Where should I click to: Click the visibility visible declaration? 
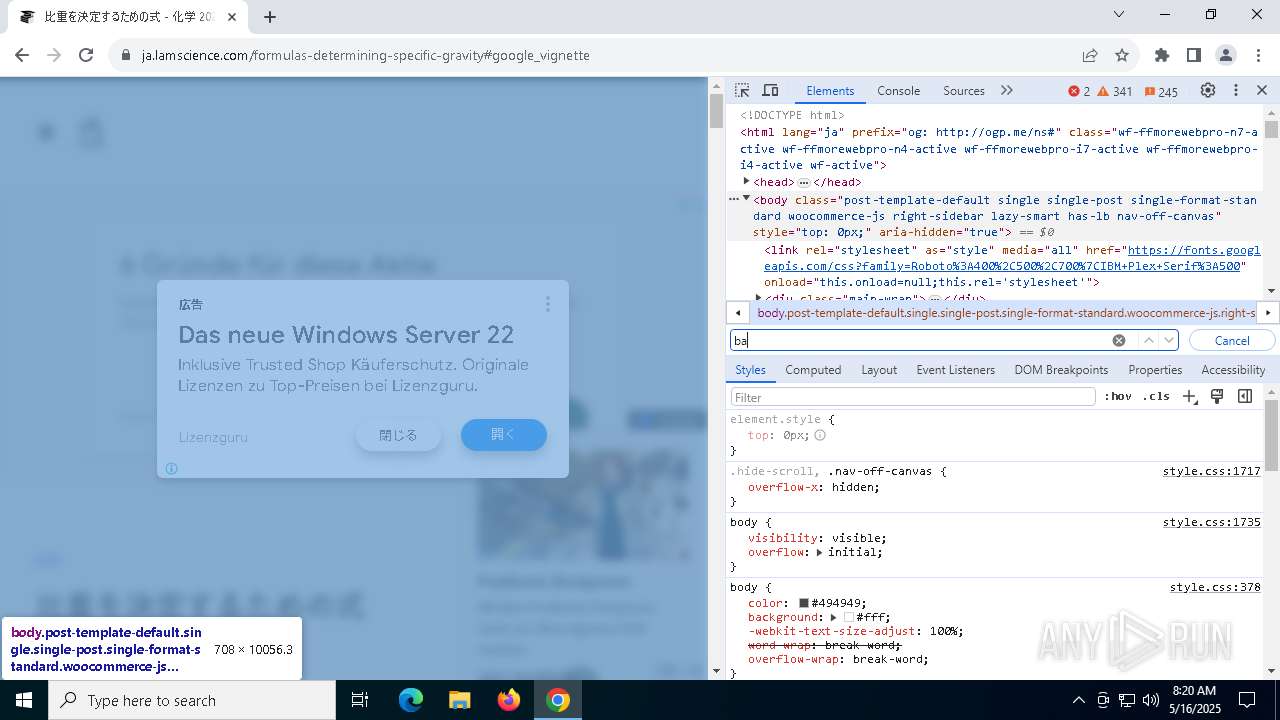817,538
